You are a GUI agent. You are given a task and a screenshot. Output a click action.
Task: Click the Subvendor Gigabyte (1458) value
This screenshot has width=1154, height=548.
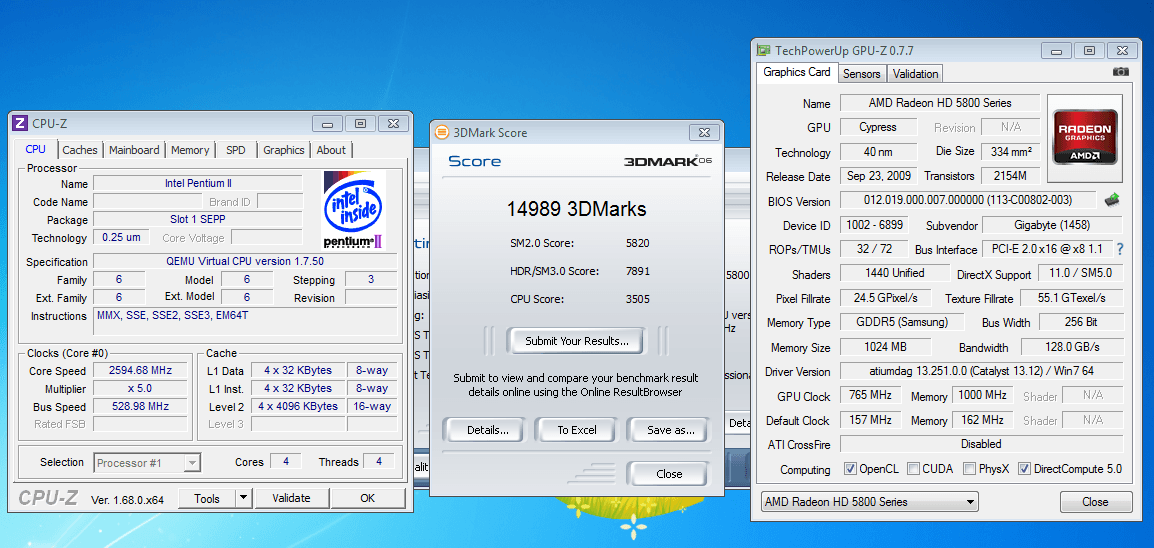[1052, 225]
